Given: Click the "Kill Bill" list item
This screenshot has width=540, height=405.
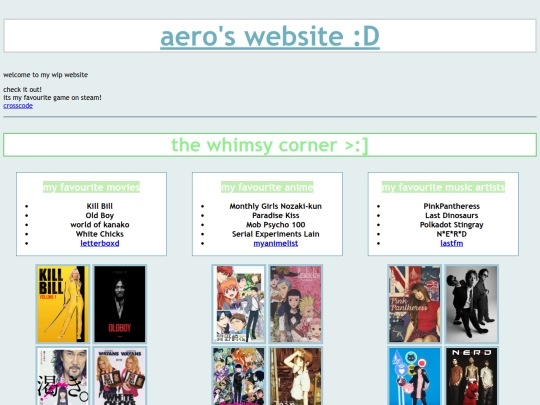Looking at the screenshot, I should point(100,206).
